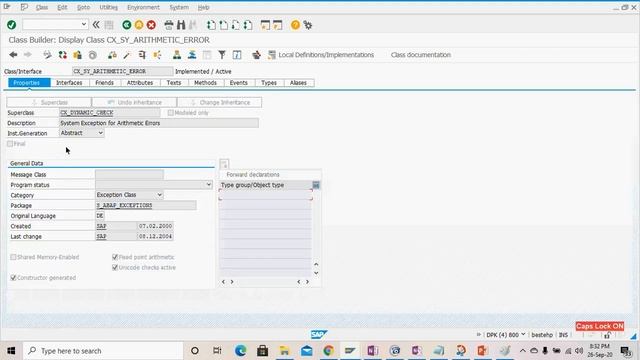This screenshot has width=640, height=360.
Task: Open the command field history dropdown
Action: click(x=83, y=24)
